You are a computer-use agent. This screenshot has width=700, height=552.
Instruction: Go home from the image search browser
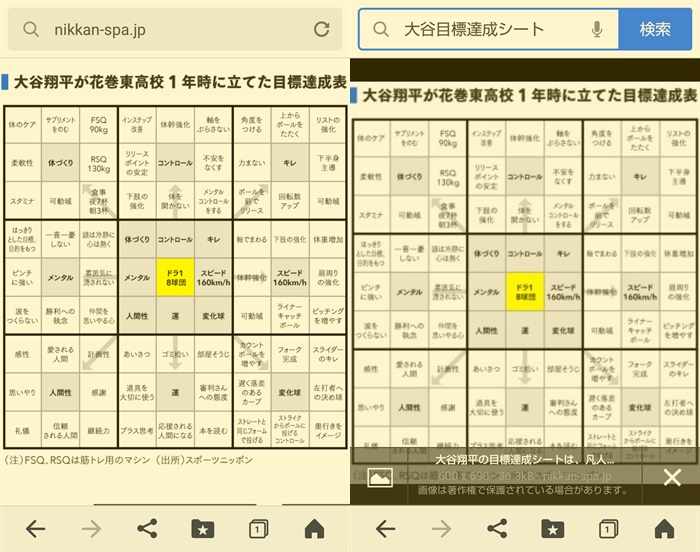(x=664, y=527)
